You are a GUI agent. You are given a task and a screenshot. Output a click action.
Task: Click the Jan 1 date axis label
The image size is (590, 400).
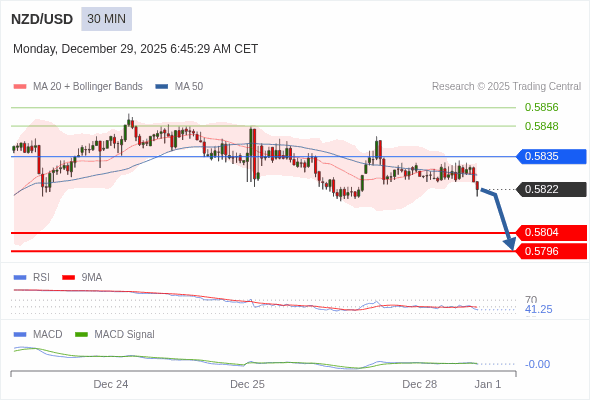tap(488, 384)
